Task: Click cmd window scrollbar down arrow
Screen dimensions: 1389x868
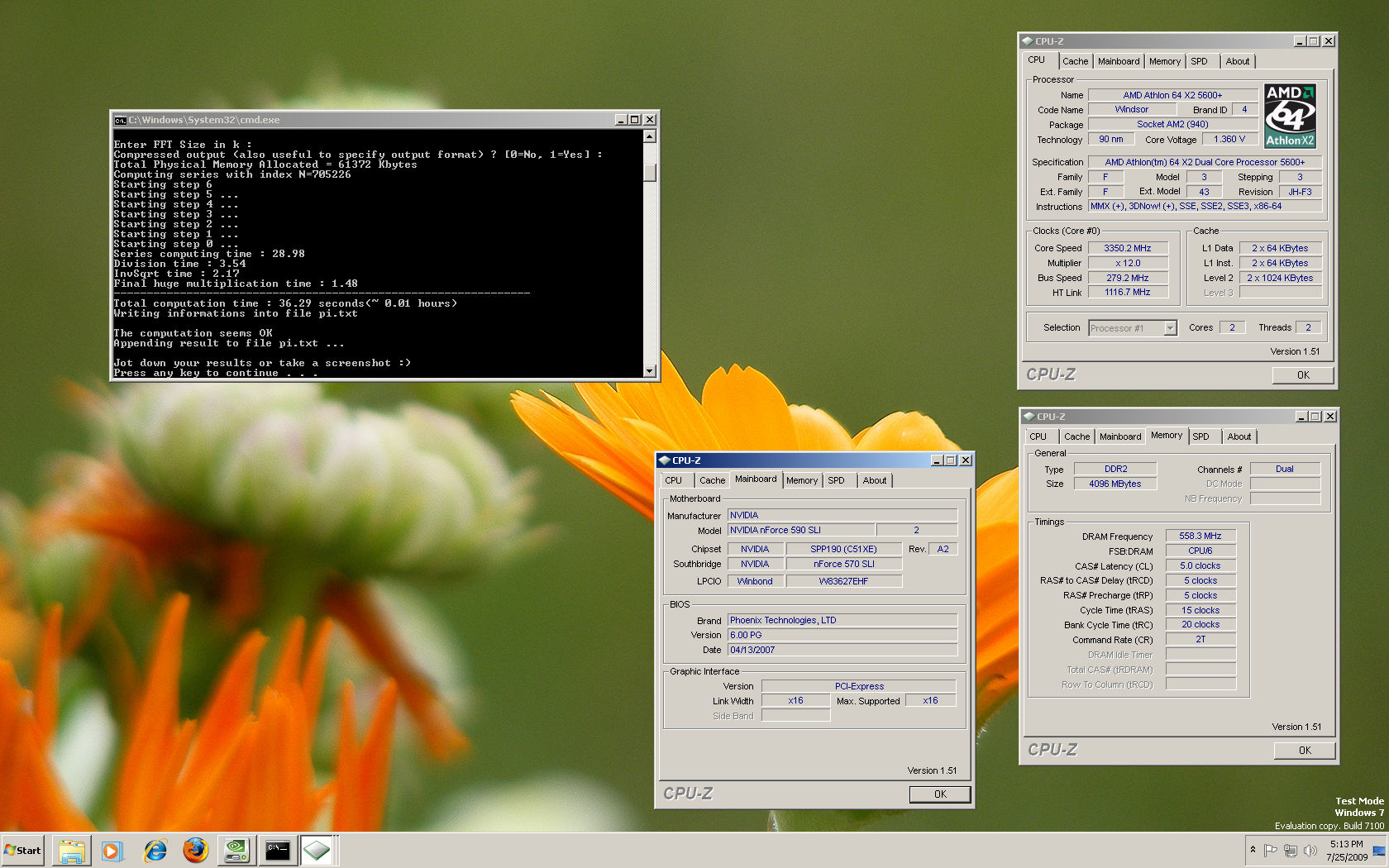Action: pyautogui.click(x=650, y=371)
